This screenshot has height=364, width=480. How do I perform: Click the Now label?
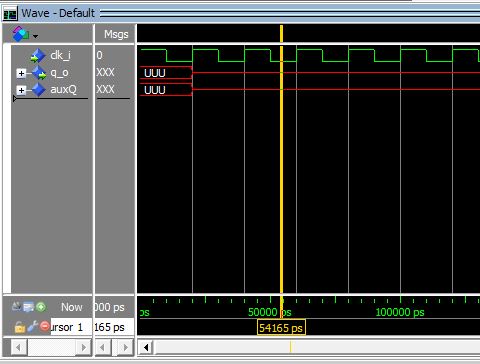(72, 307)
